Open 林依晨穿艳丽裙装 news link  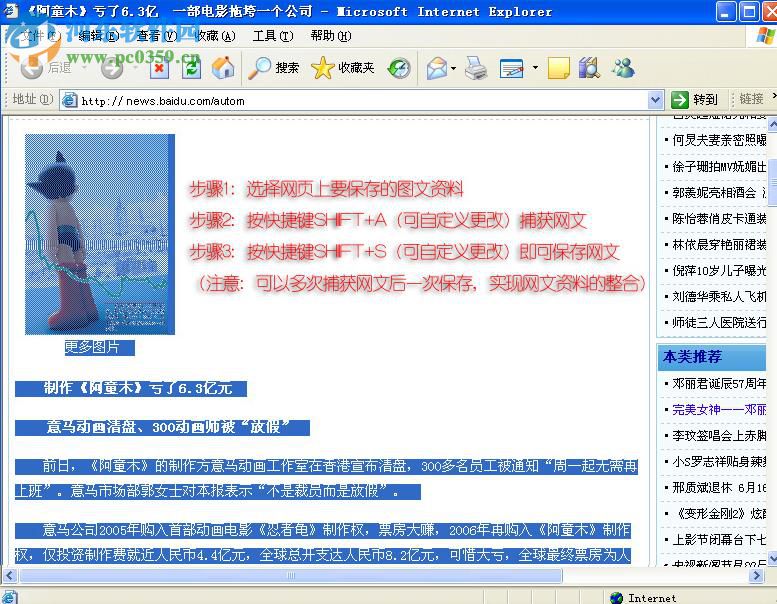pyautogui.click(x=719, y=245)
